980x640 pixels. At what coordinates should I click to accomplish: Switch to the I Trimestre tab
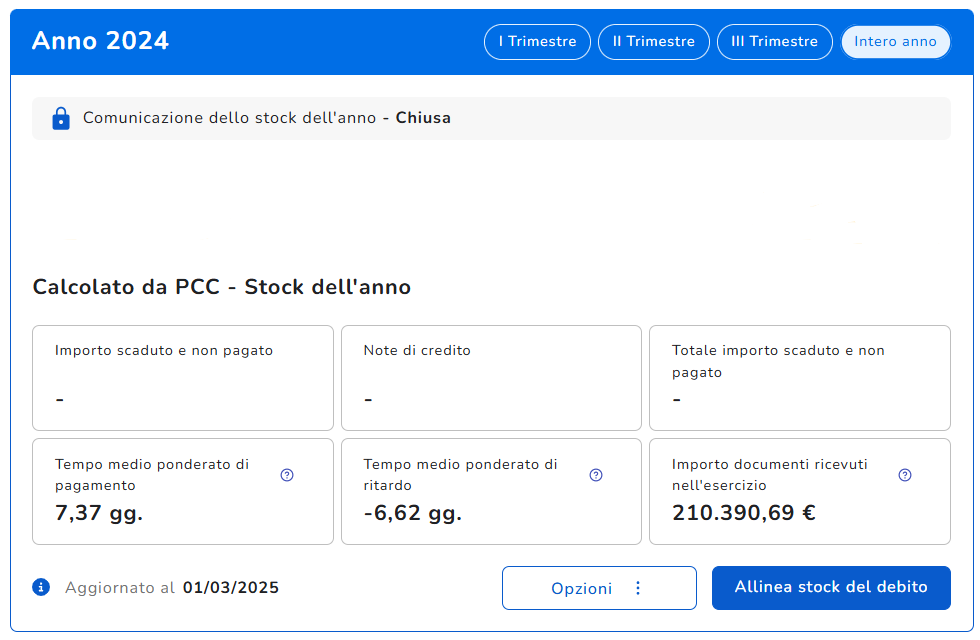click(x=537, y=42)
